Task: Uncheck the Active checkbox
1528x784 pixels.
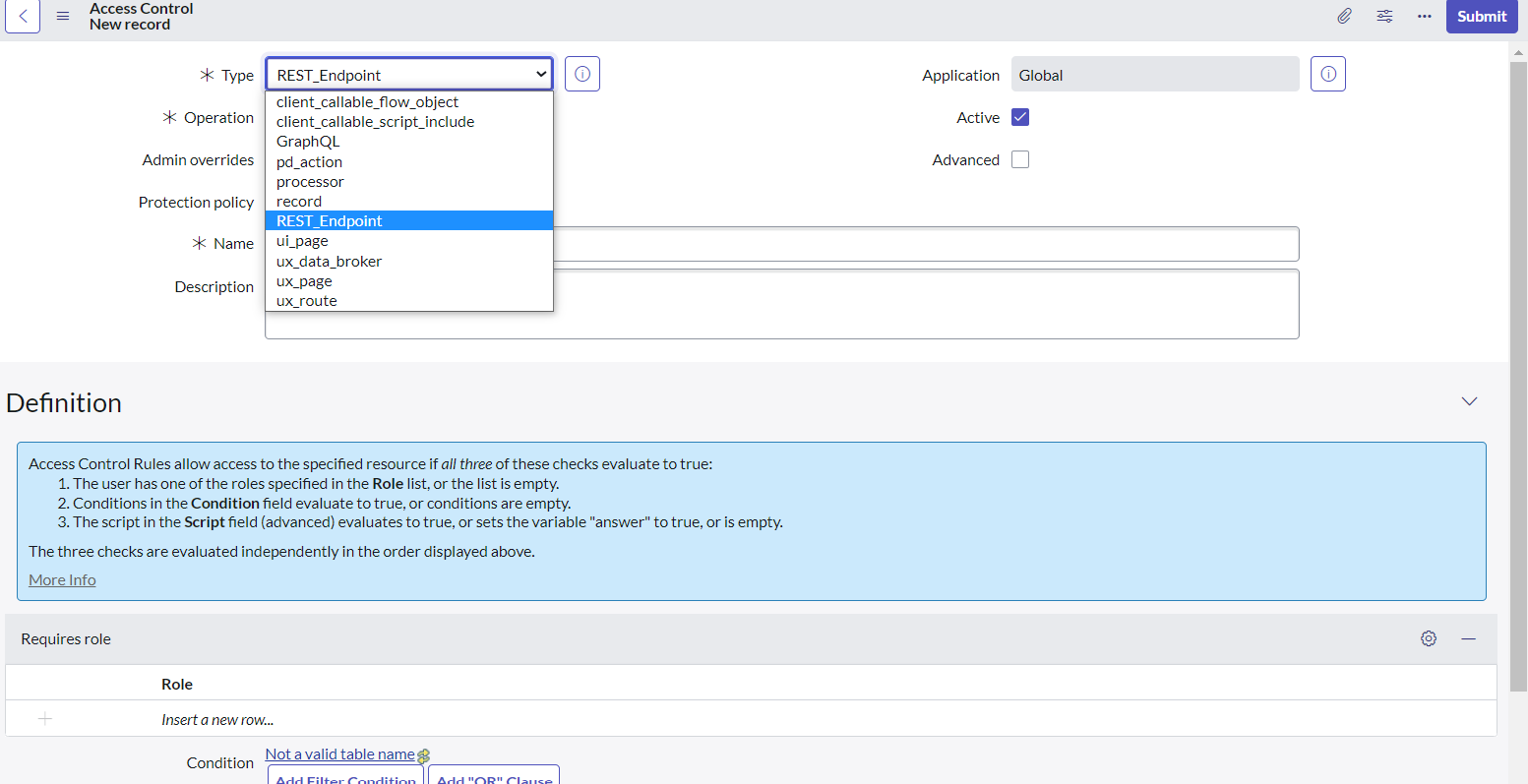Action: coord(1019,116)
